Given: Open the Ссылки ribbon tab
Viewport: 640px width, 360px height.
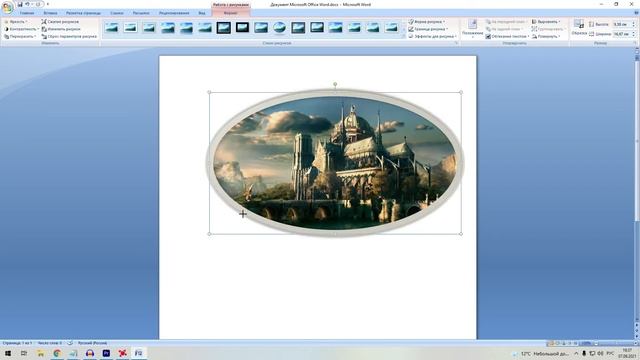Looking at the screenshot, I should click(117, 13).
